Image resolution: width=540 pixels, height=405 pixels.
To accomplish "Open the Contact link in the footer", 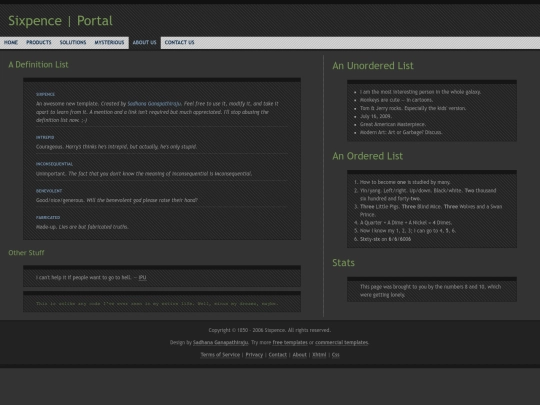I will pos(278,355).
